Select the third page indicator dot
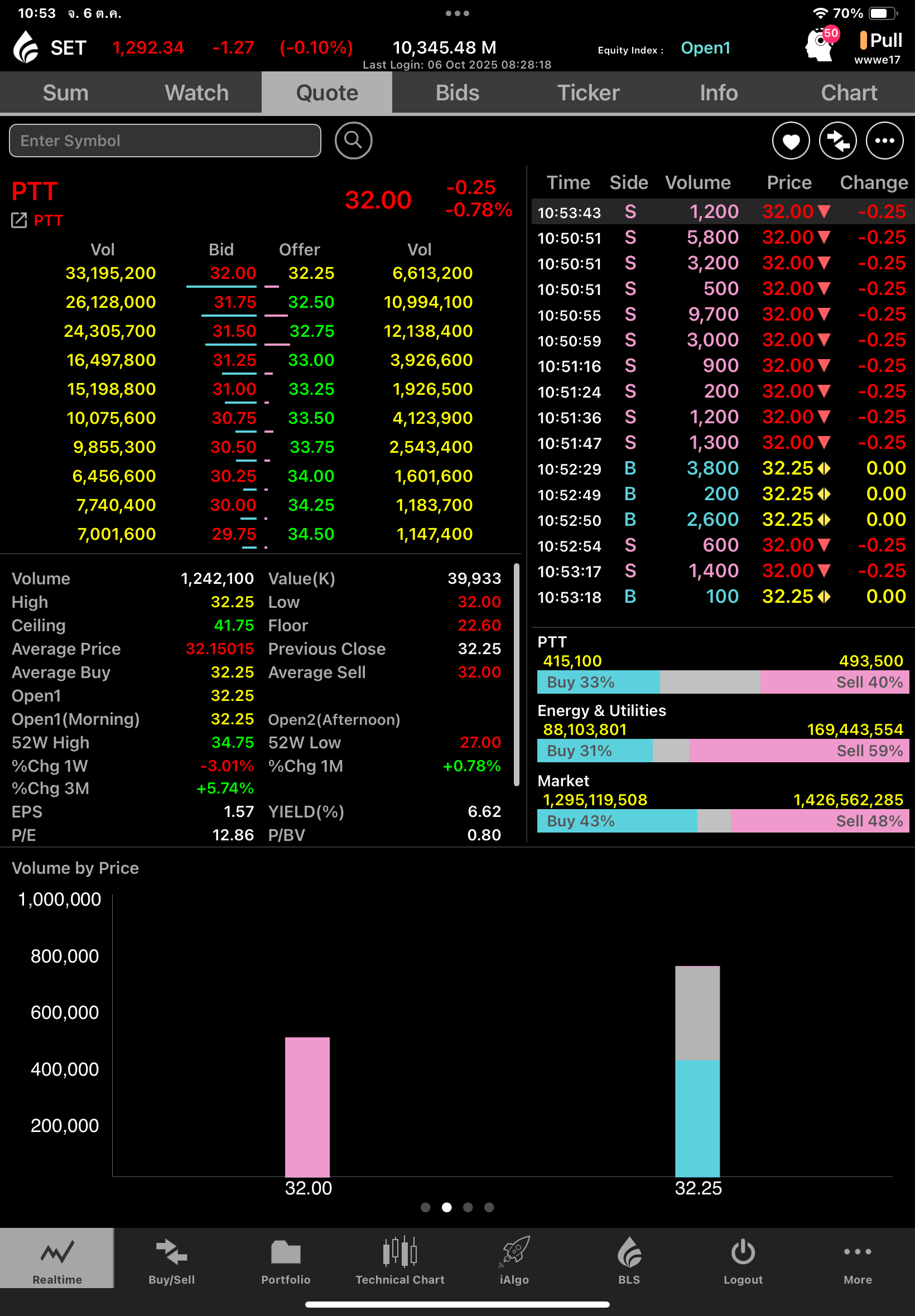Screen dimensions: 915x1316 (x=468, y=1207)
